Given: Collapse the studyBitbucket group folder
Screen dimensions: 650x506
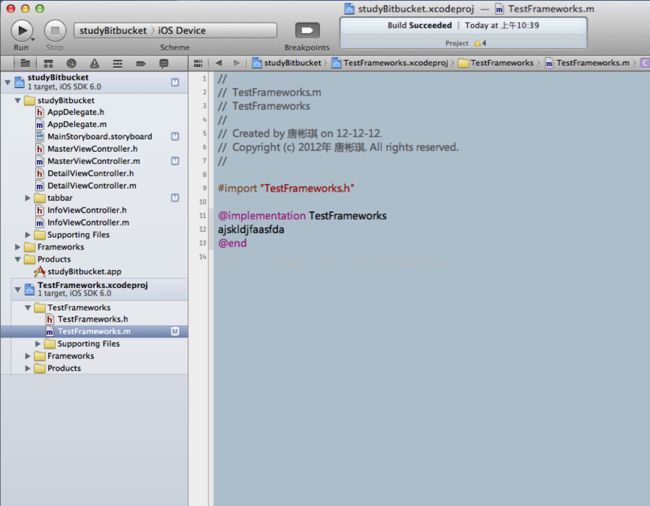Looking at the screenshot, I should click(x=18, y=100).
